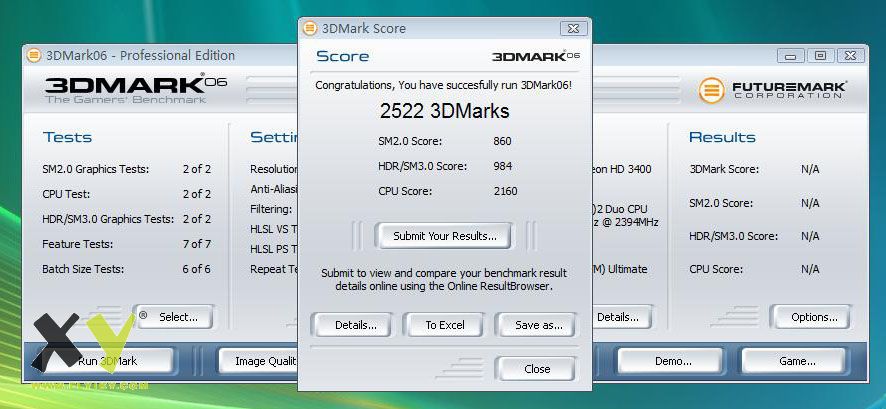This screenshot has height=409, width=886.
Task: Click the 3DMark06 main window title bar icon
Action: tap(34, 55)
